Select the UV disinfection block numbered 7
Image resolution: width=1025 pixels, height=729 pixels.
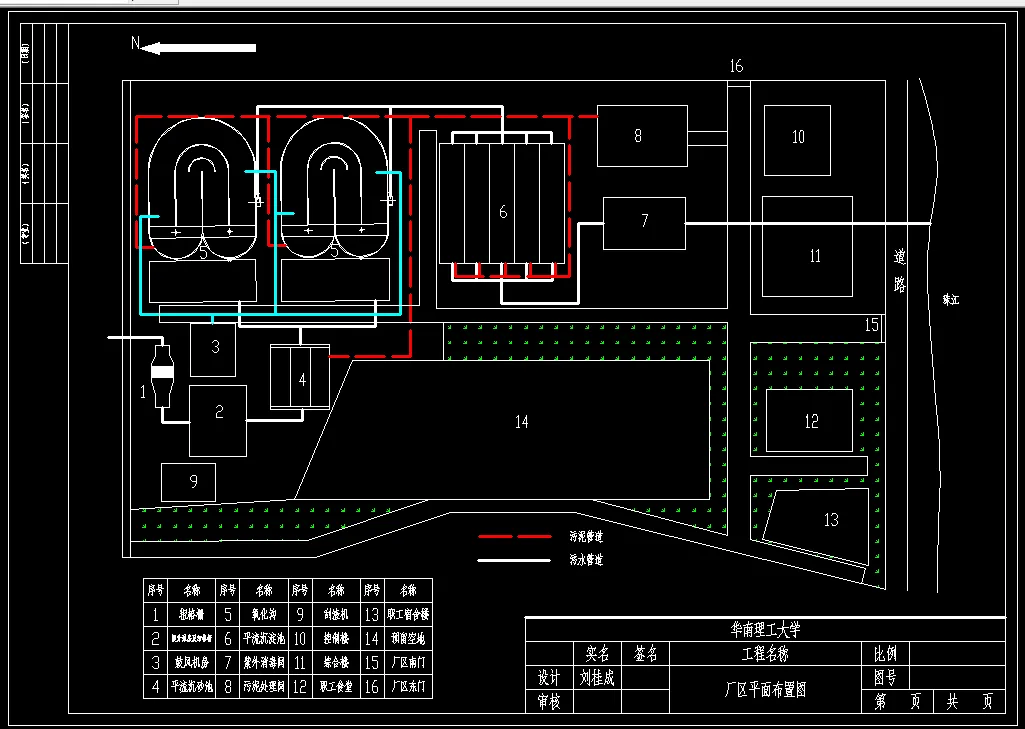(644, 223)
